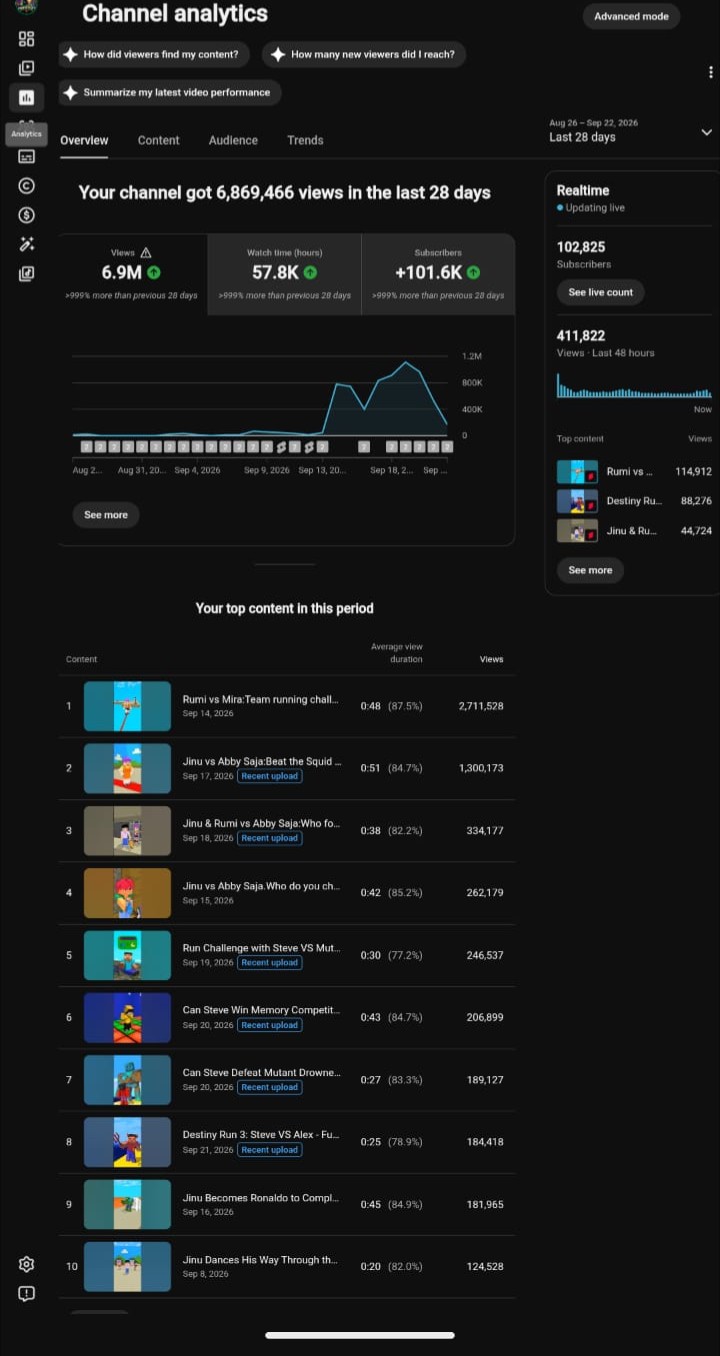Click the 0:51 (84.7%) average view duration
Screen dimensions: 720x1356
coord(392,768)
